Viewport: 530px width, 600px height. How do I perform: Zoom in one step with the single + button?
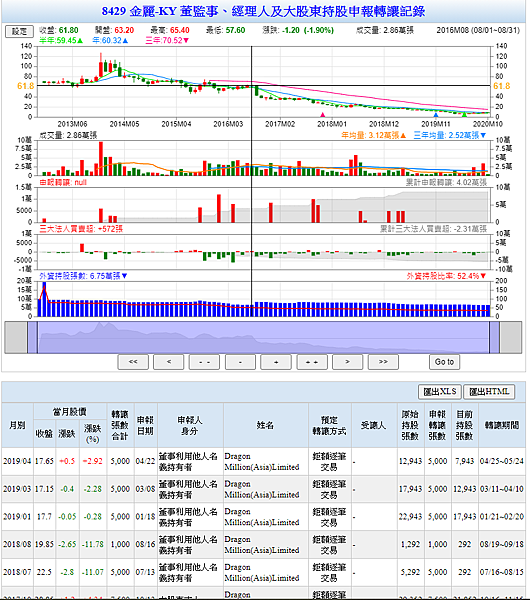[x=276, y=362]
